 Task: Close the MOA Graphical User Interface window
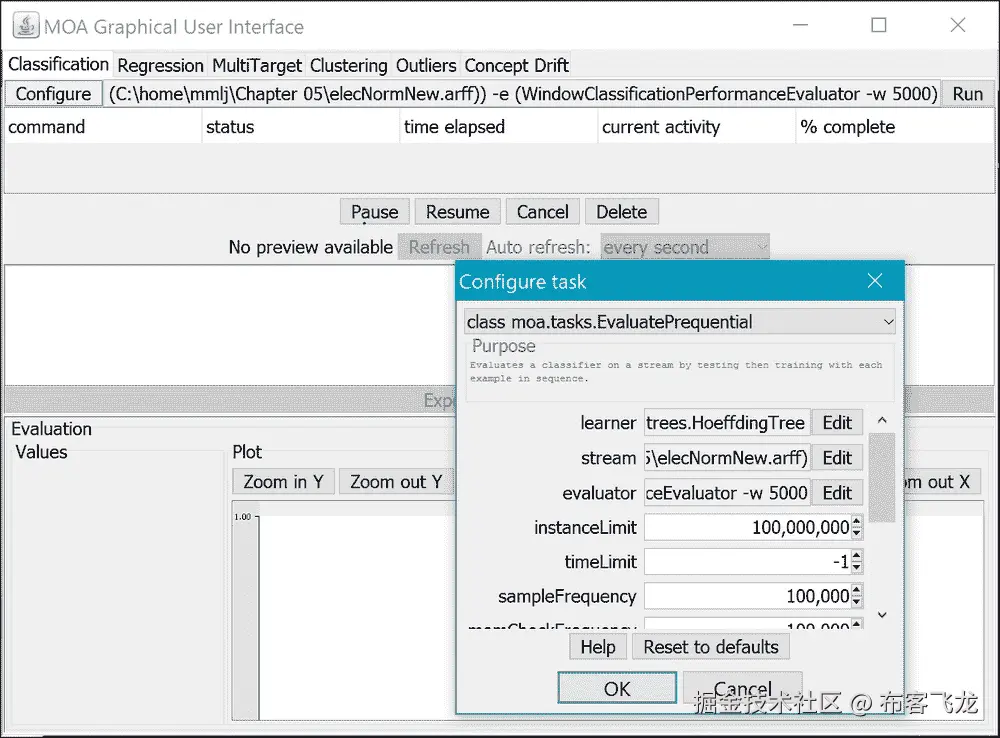(957, 25)
